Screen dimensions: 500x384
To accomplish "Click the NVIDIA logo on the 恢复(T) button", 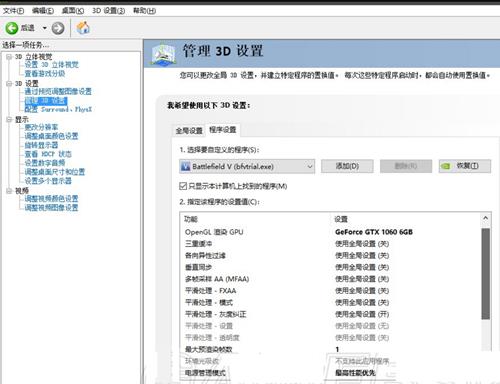I will click(x=446, y=166).
